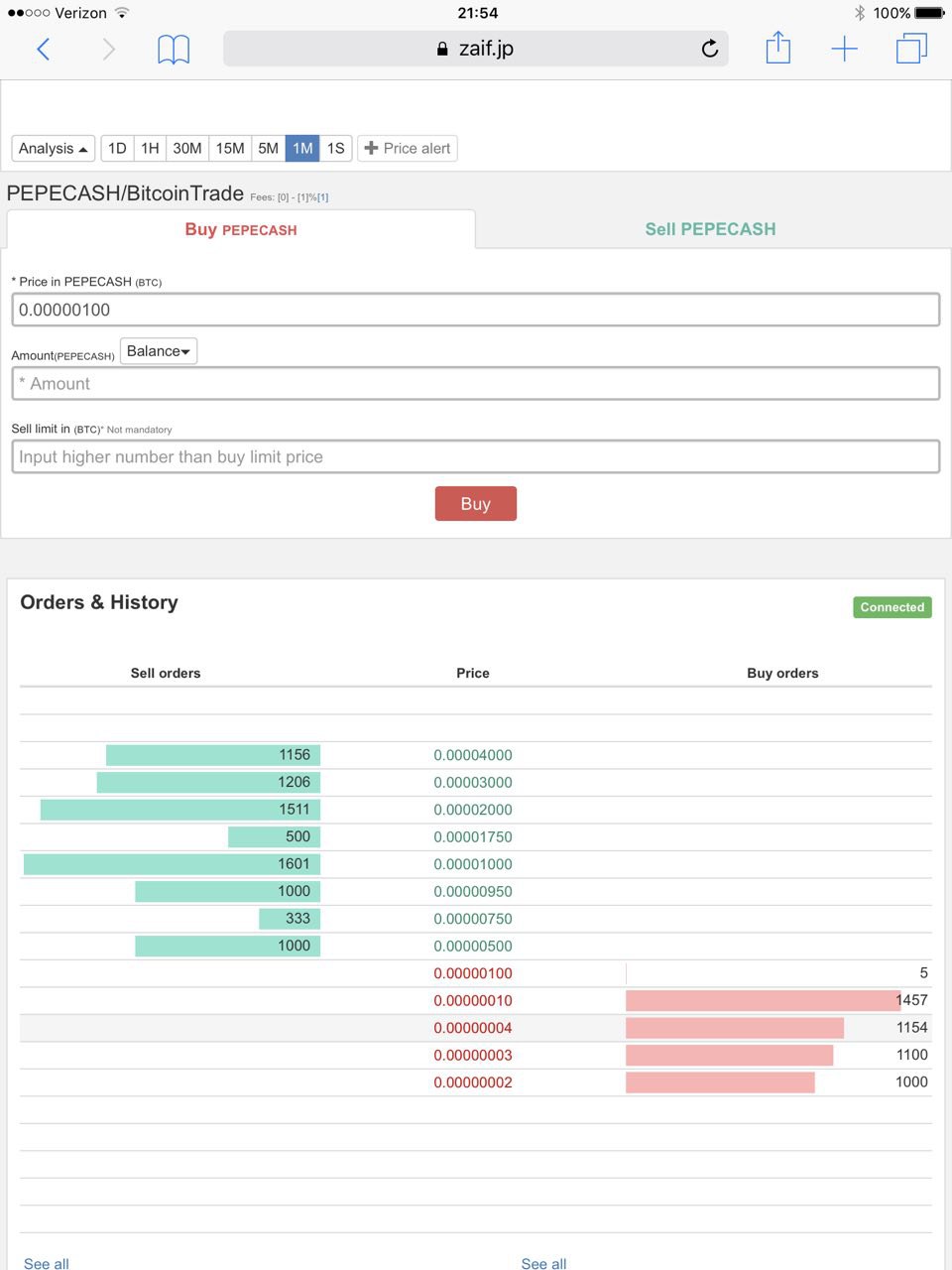Viewport: 952px width, 1270px height.
Task: Click the red Buy button
Action: [x=476, y=503]
